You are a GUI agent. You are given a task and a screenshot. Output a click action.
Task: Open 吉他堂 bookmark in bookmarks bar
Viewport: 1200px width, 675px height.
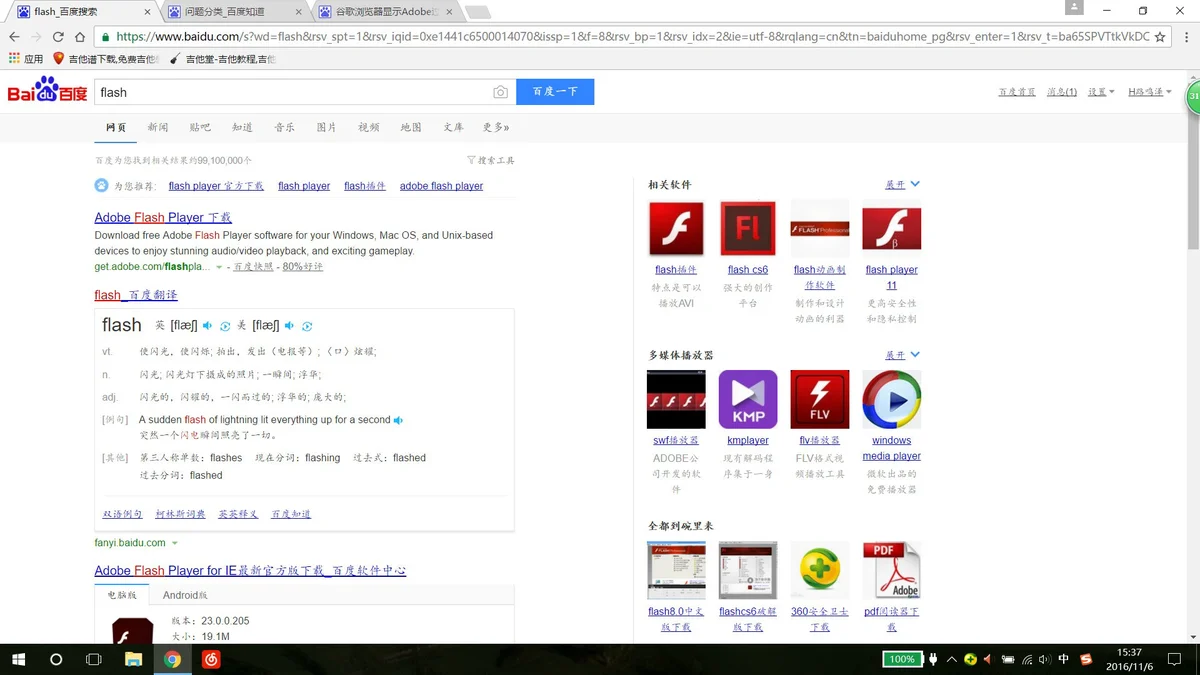point(222,59)
